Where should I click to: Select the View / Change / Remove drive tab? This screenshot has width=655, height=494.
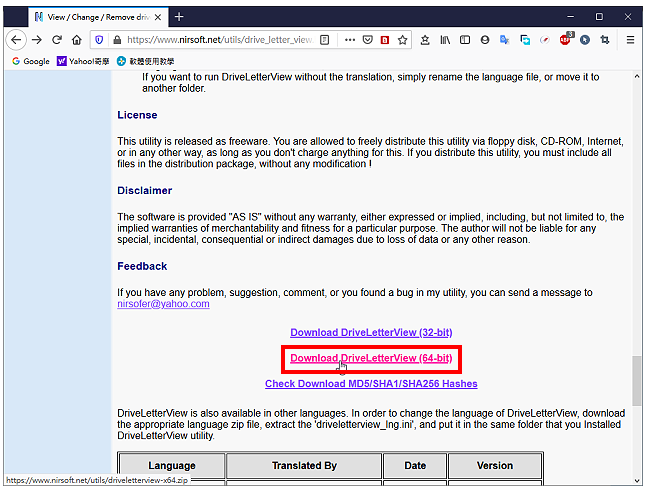[x=99, y=17]
